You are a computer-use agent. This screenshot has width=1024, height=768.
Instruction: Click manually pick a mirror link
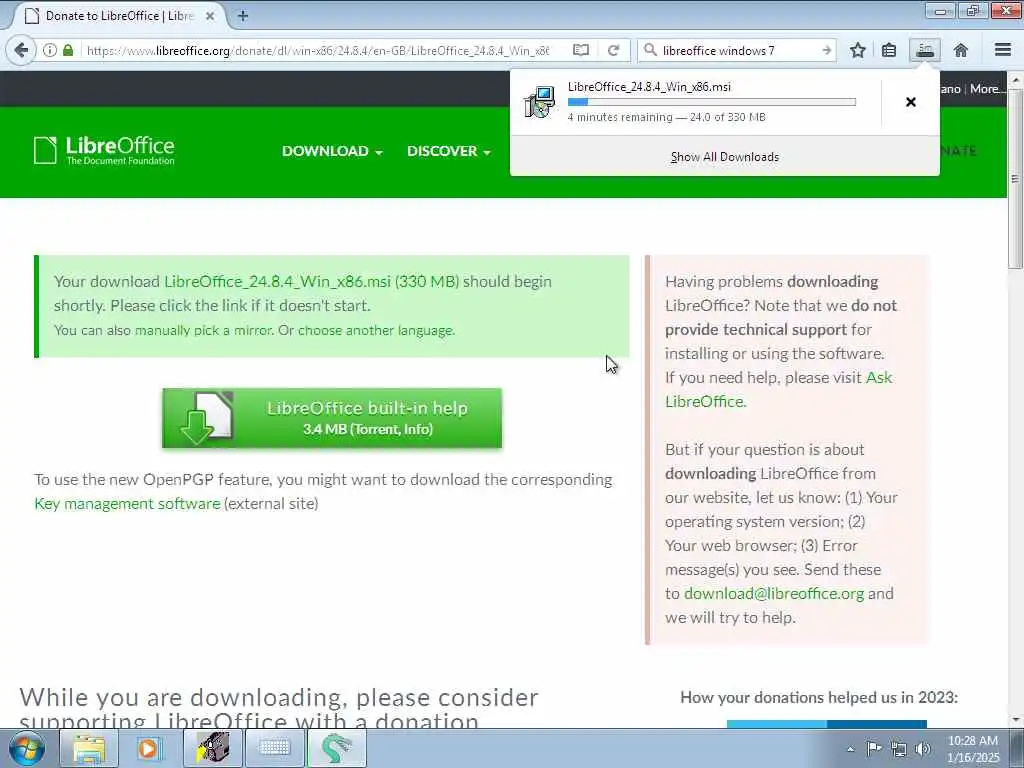coord(202,330)
